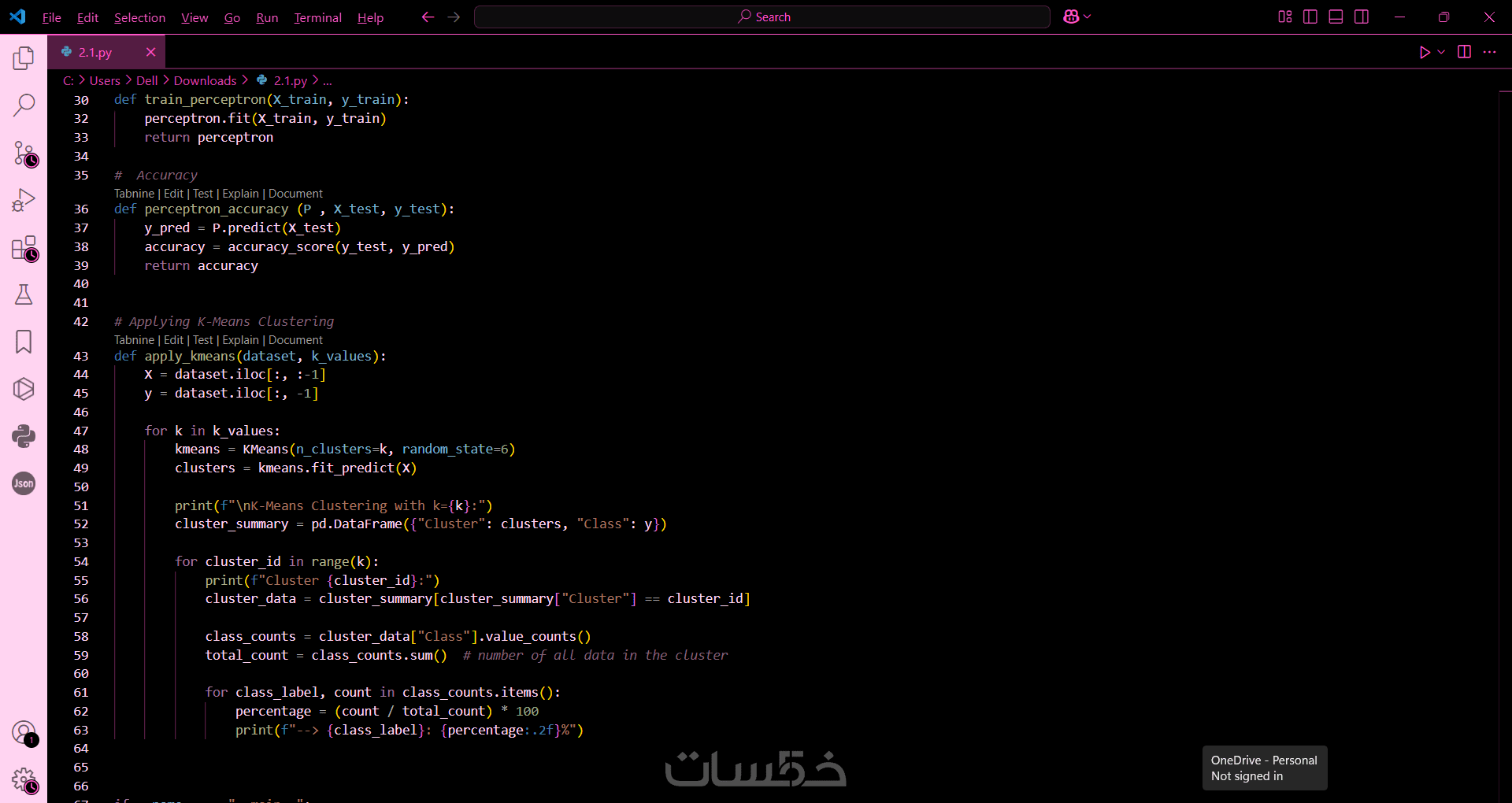
Task: Toggle the bottom panel
Action: pos(1336,17)
